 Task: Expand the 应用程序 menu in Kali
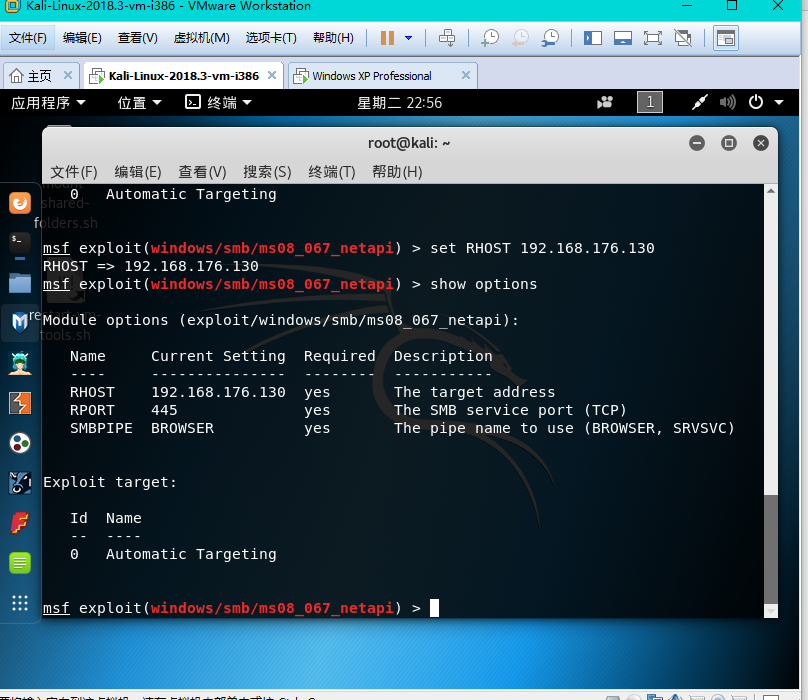click(48, 103)
